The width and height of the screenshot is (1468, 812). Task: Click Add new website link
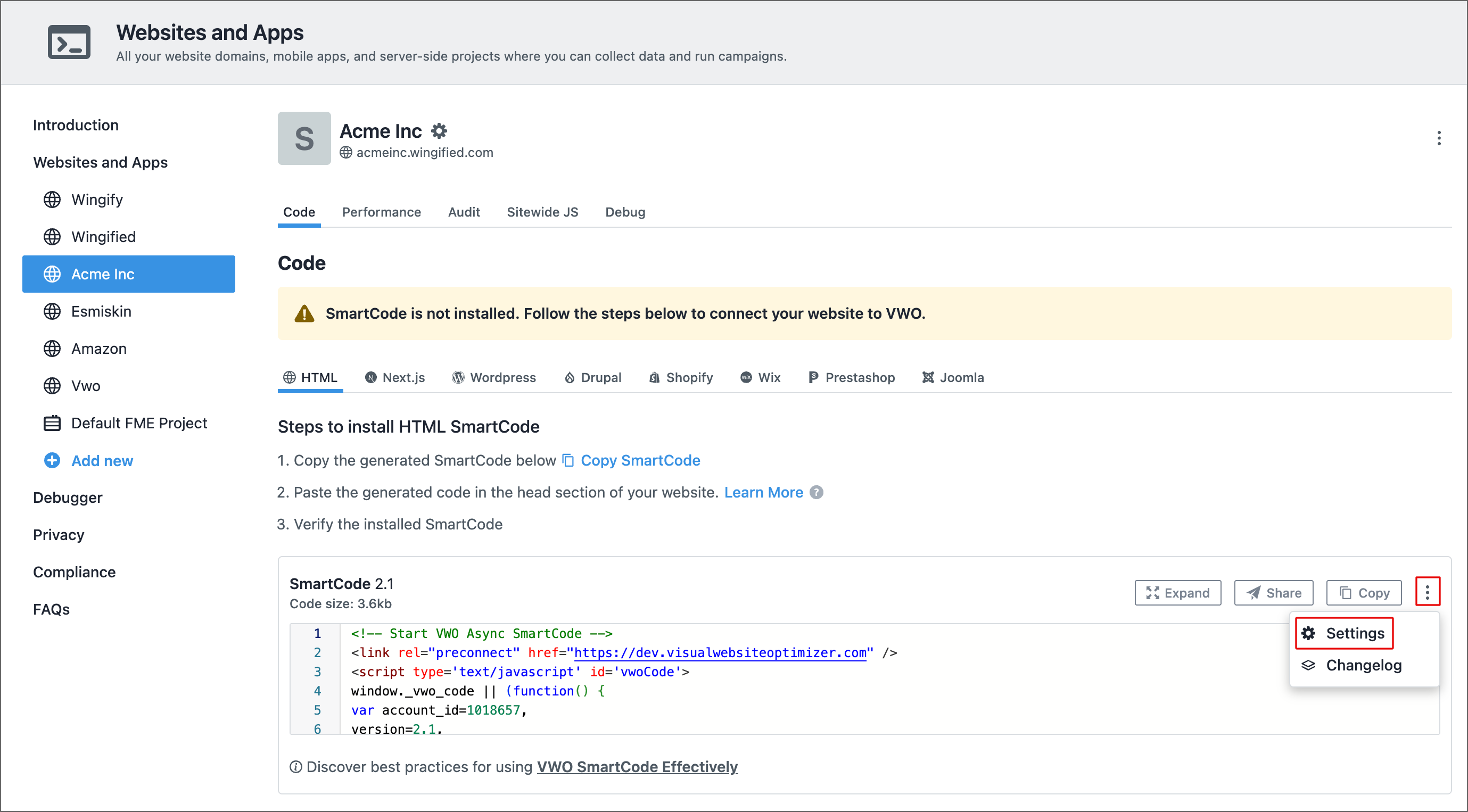[88, 460]
